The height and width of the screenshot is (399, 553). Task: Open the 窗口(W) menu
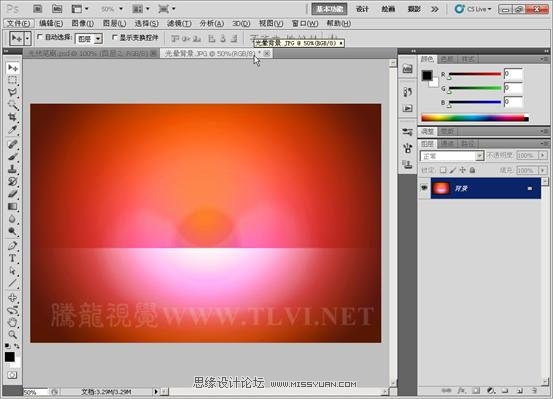click(x=305, y=23)
